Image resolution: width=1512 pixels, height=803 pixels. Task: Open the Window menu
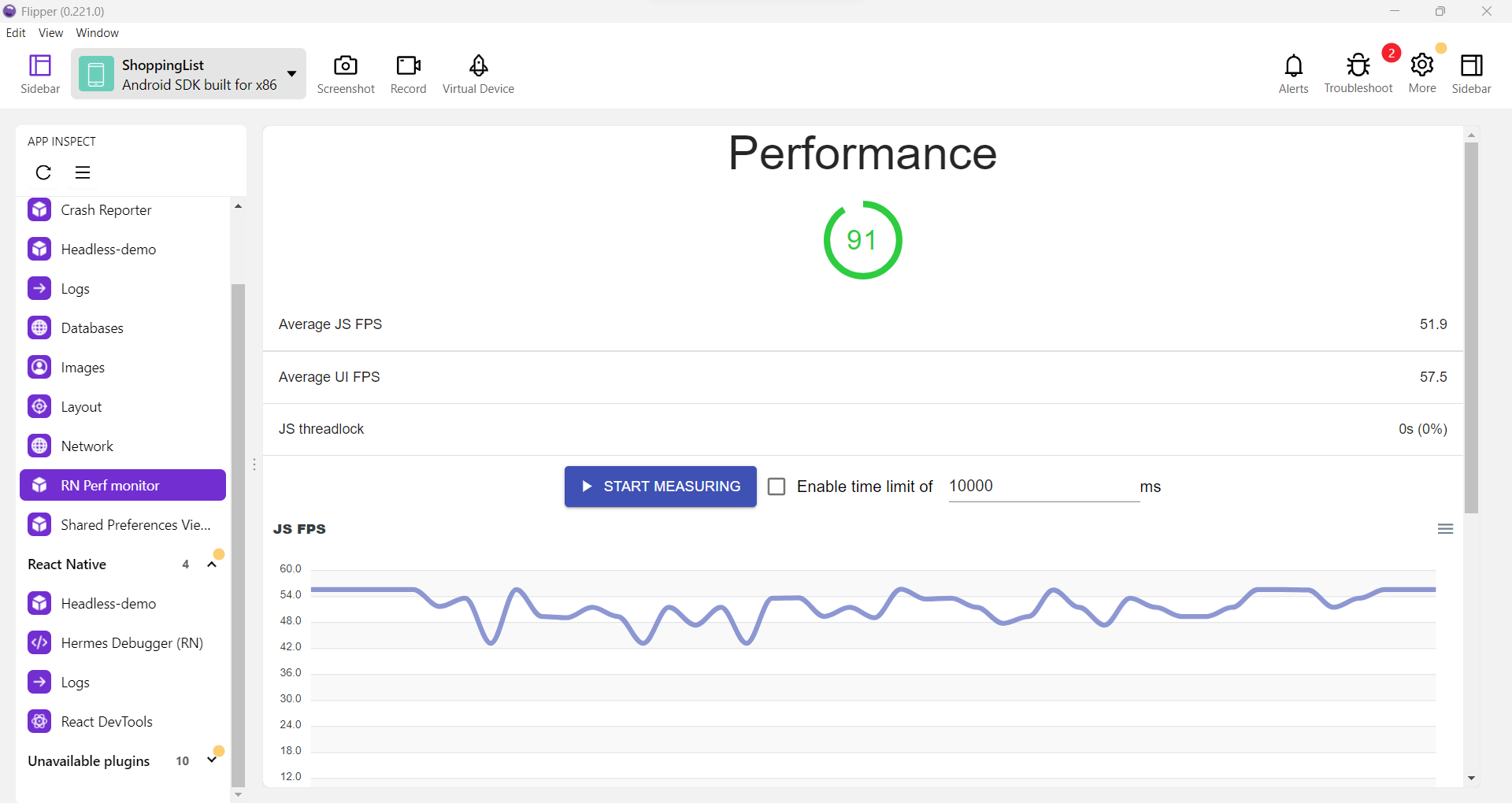(97, 33)
